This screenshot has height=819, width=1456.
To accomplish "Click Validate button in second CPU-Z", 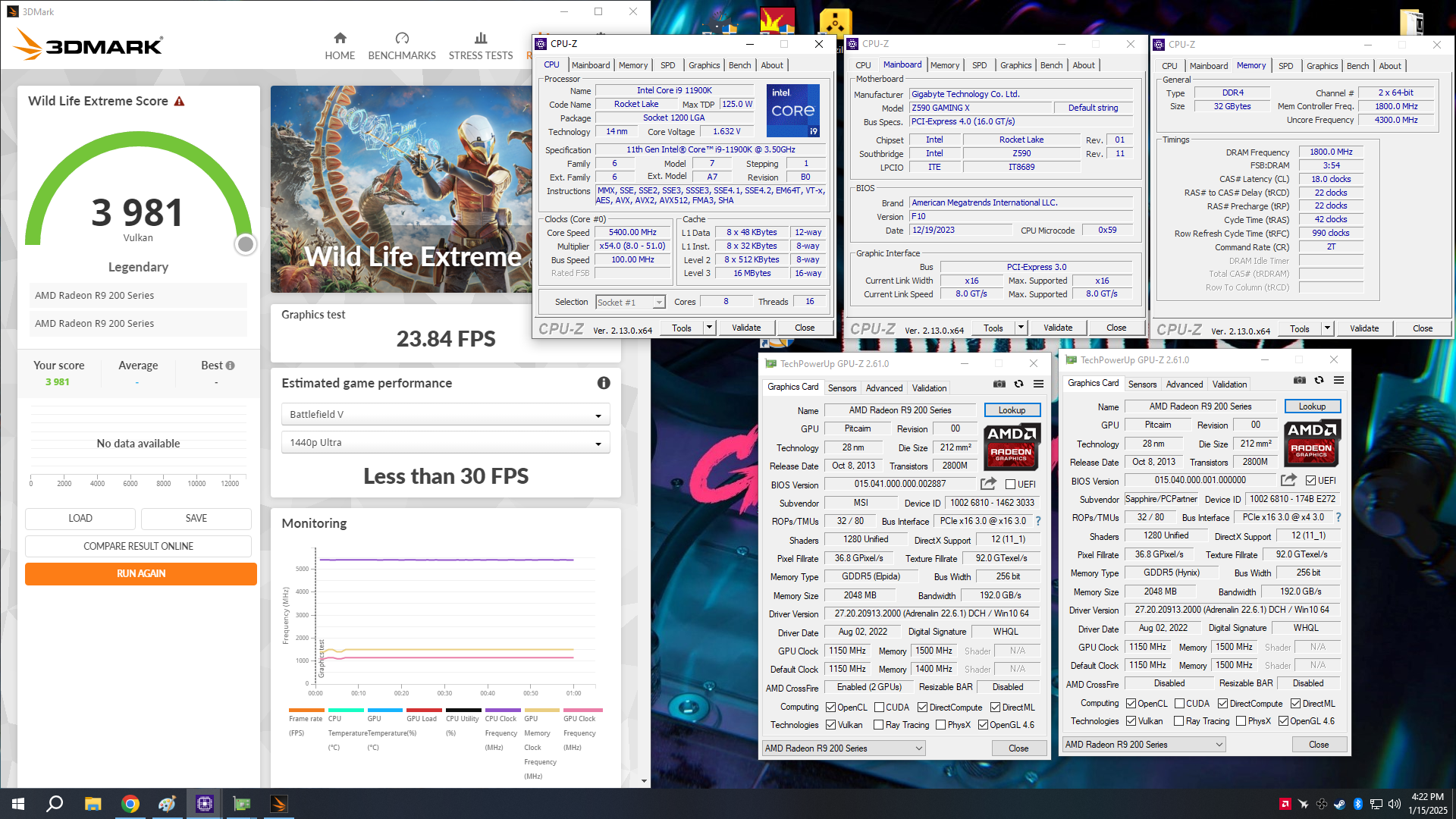I will pyautogui.click(x=1058, y=328).
